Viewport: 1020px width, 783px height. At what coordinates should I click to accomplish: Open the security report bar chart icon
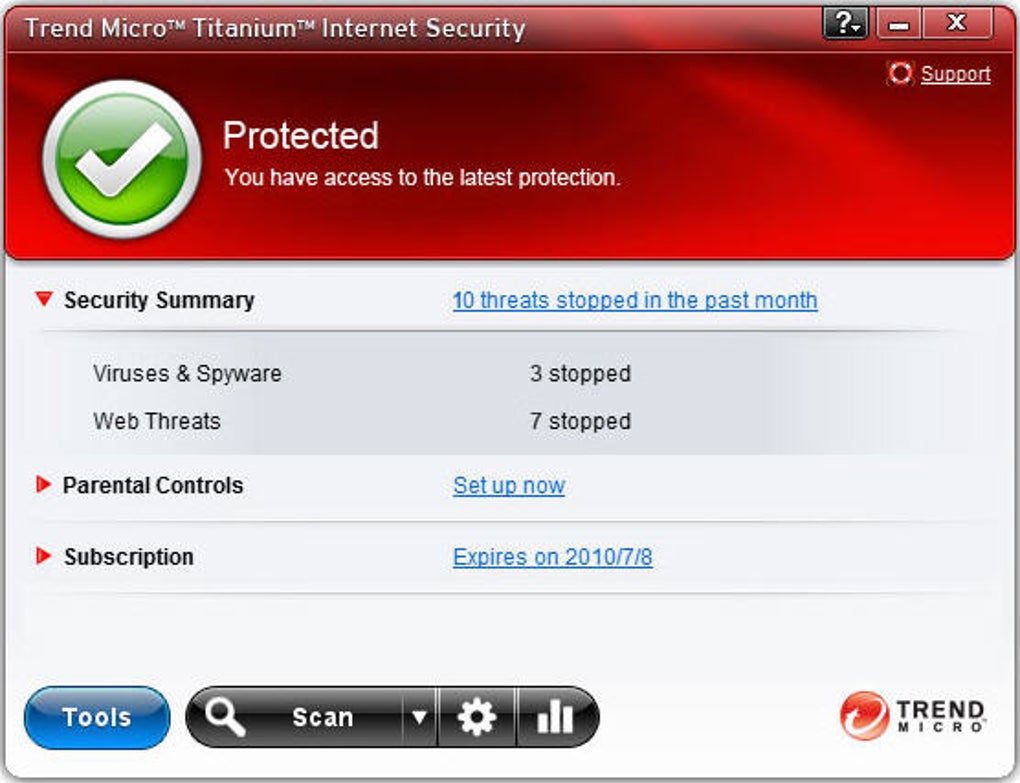(555, 716)
